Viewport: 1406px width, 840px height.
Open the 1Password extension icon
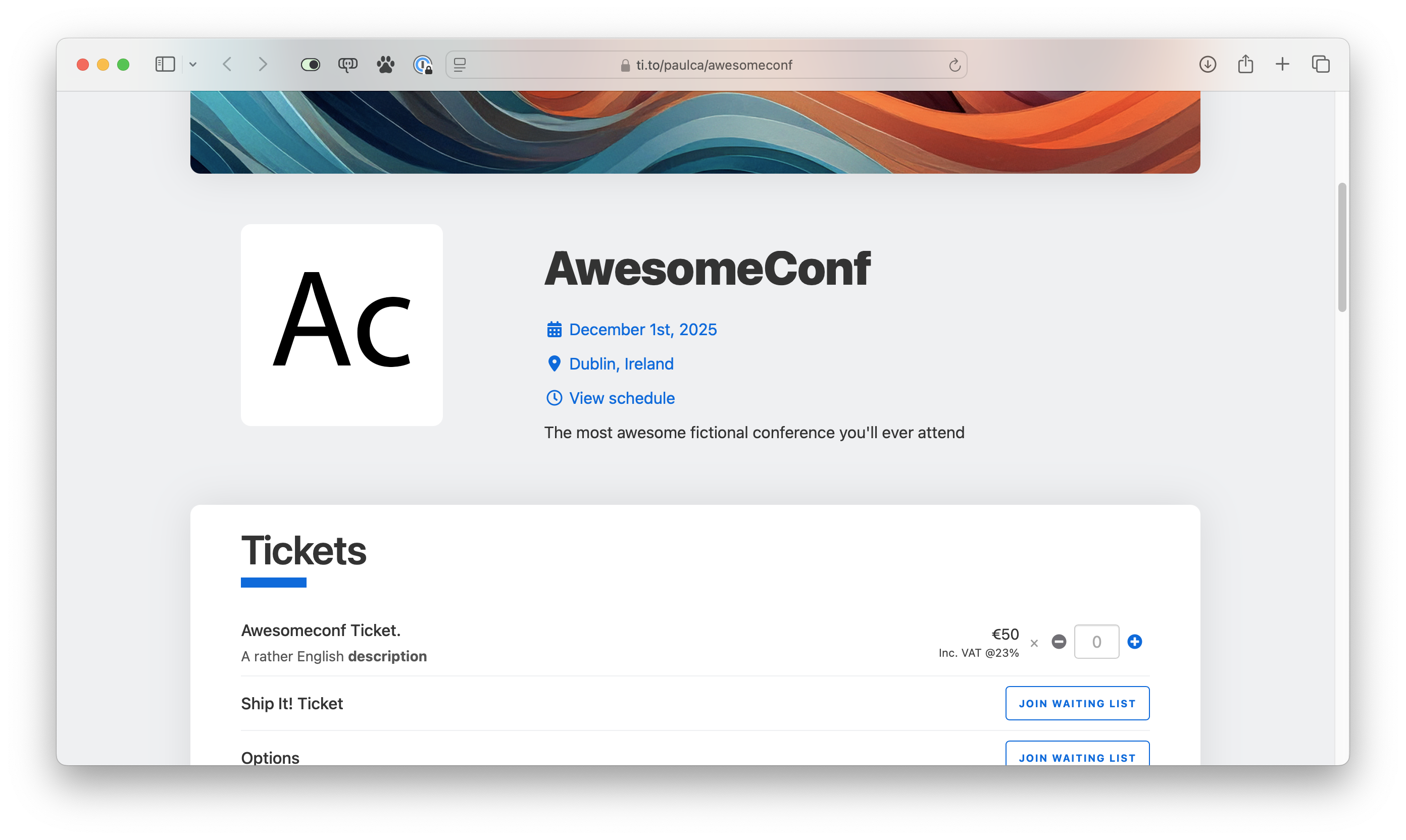(423, 65)
